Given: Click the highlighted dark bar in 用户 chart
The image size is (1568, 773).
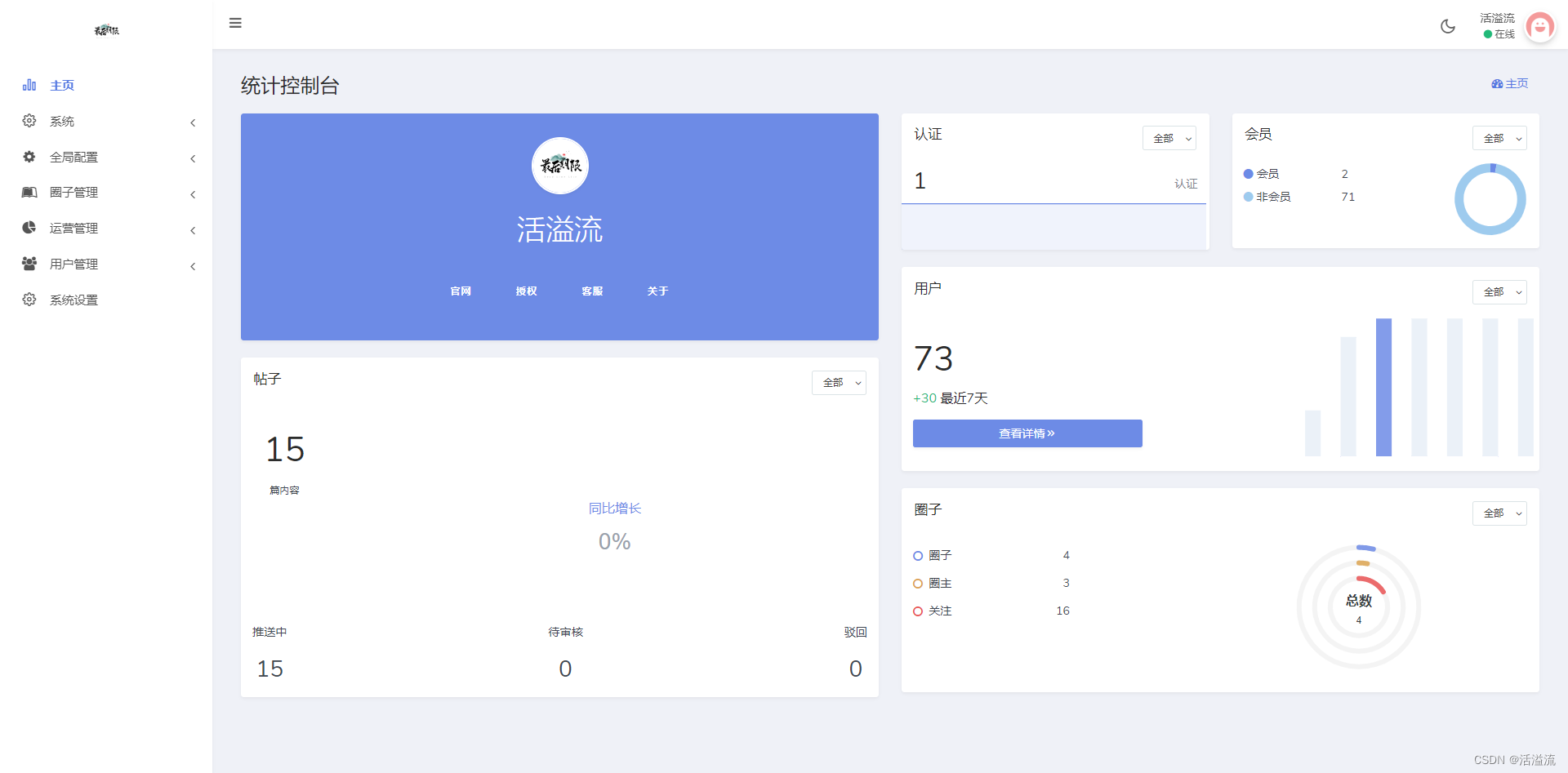Looking at the screenshot, I should tap(1383, 387).
